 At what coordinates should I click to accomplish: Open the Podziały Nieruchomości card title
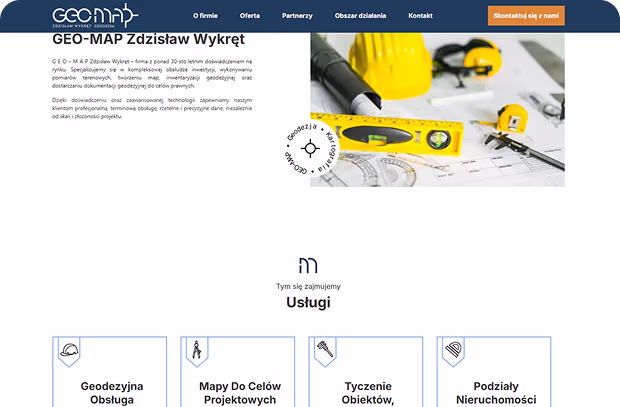point(496,393)
